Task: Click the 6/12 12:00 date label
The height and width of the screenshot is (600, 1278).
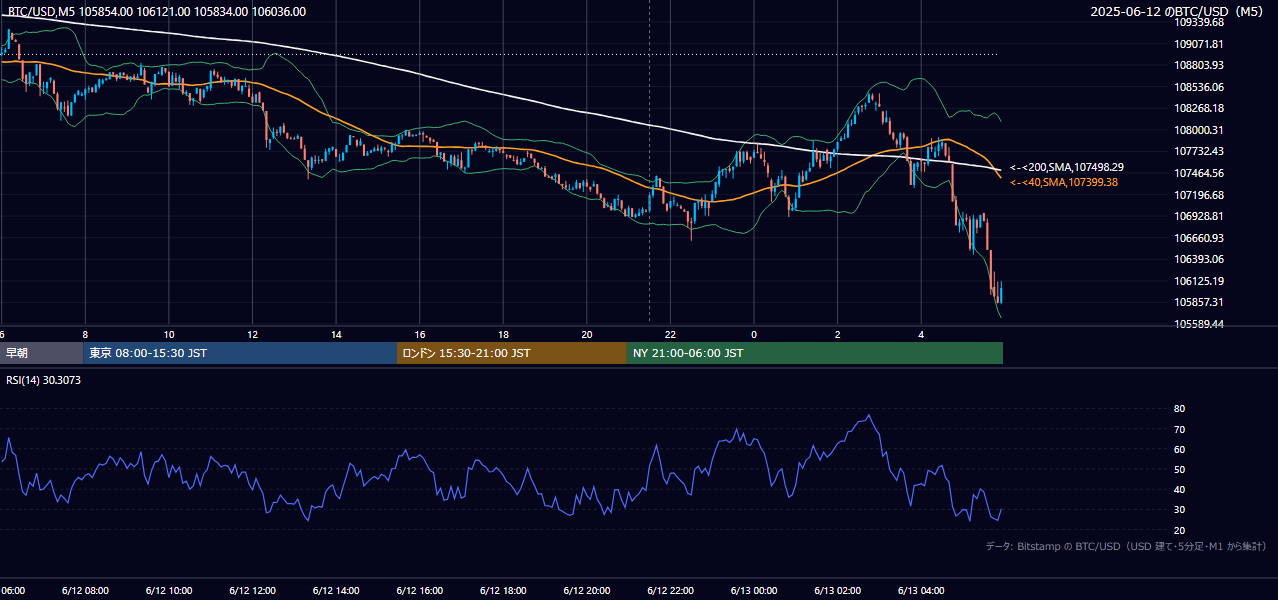Action: [x=252, y=590]
